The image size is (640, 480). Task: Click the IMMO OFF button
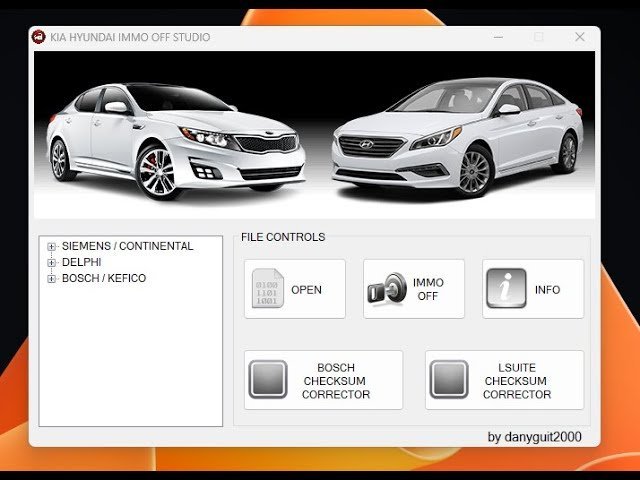click(x=414, y=289)
